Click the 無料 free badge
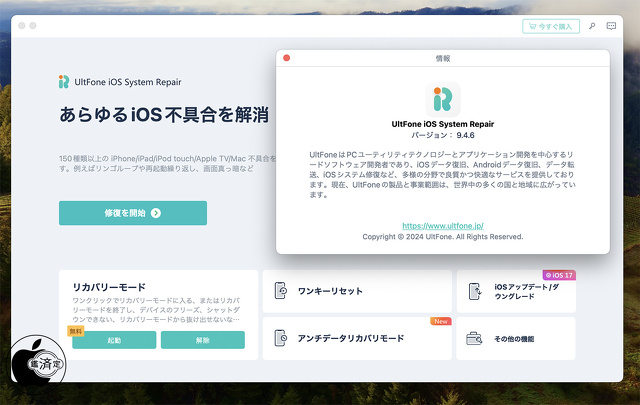 [76, 331]
